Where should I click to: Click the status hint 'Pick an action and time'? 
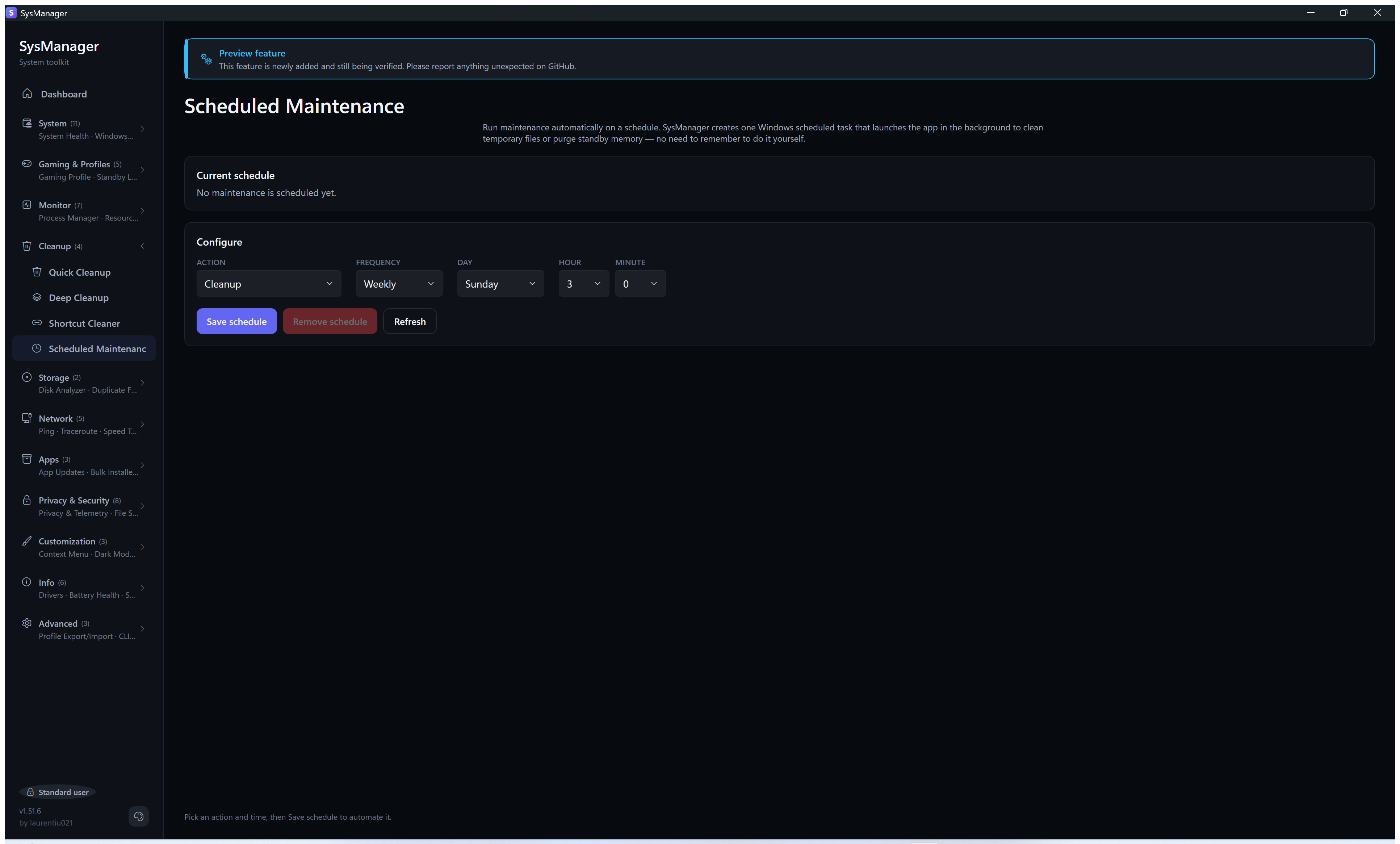[x=288, y=817]
